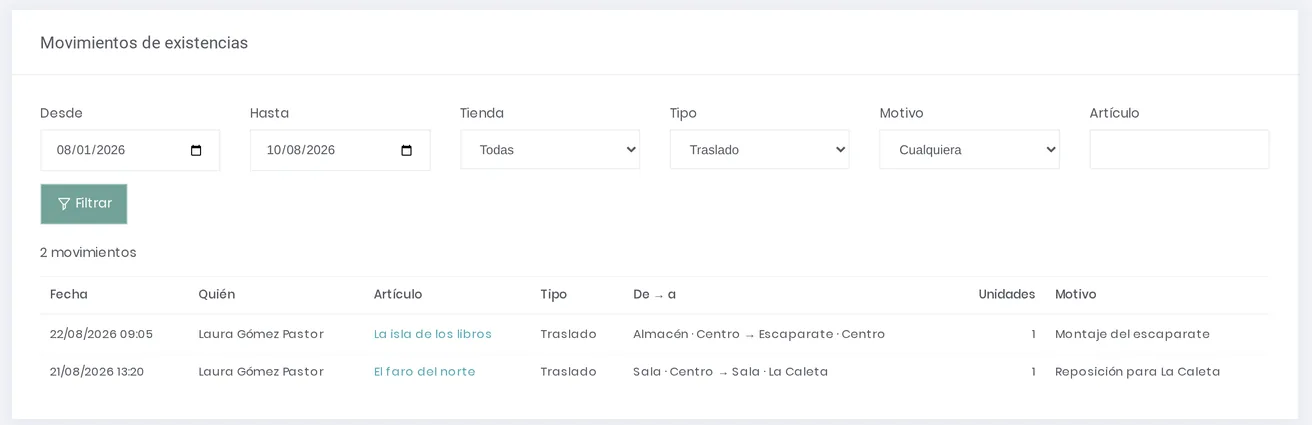Select the 22/08/2026 09:05 movement row

point(655,334)
